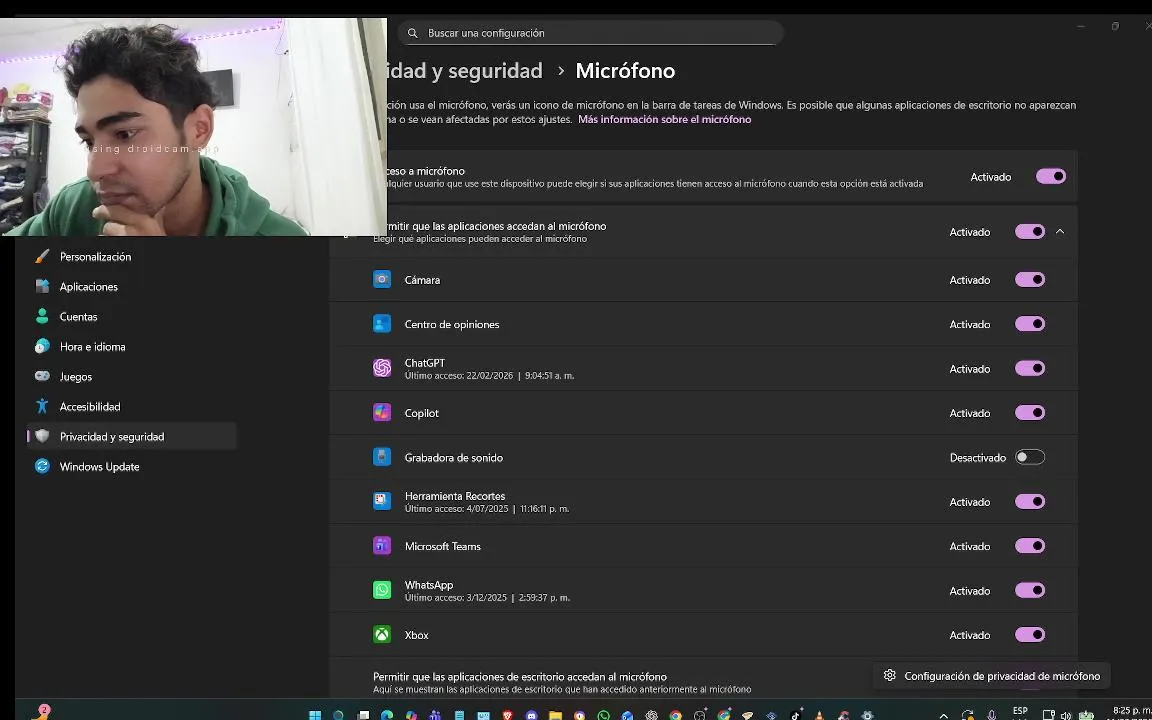This screenshot has width=1152, height=720.
Task: Collapse the app microphone access list chevron
Action: 1059,231
